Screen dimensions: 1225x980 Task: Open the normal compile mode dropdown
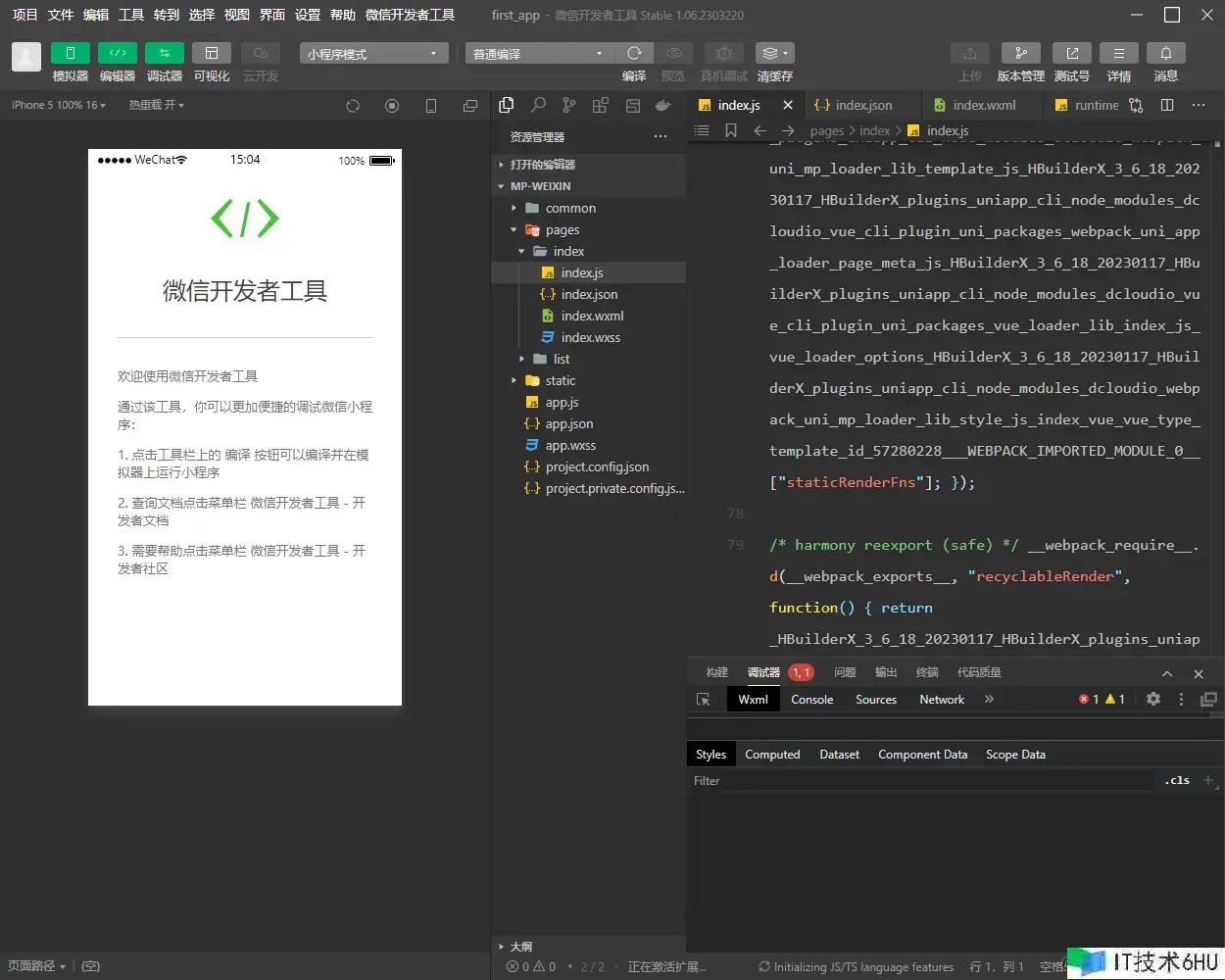[x=537, y=54]
